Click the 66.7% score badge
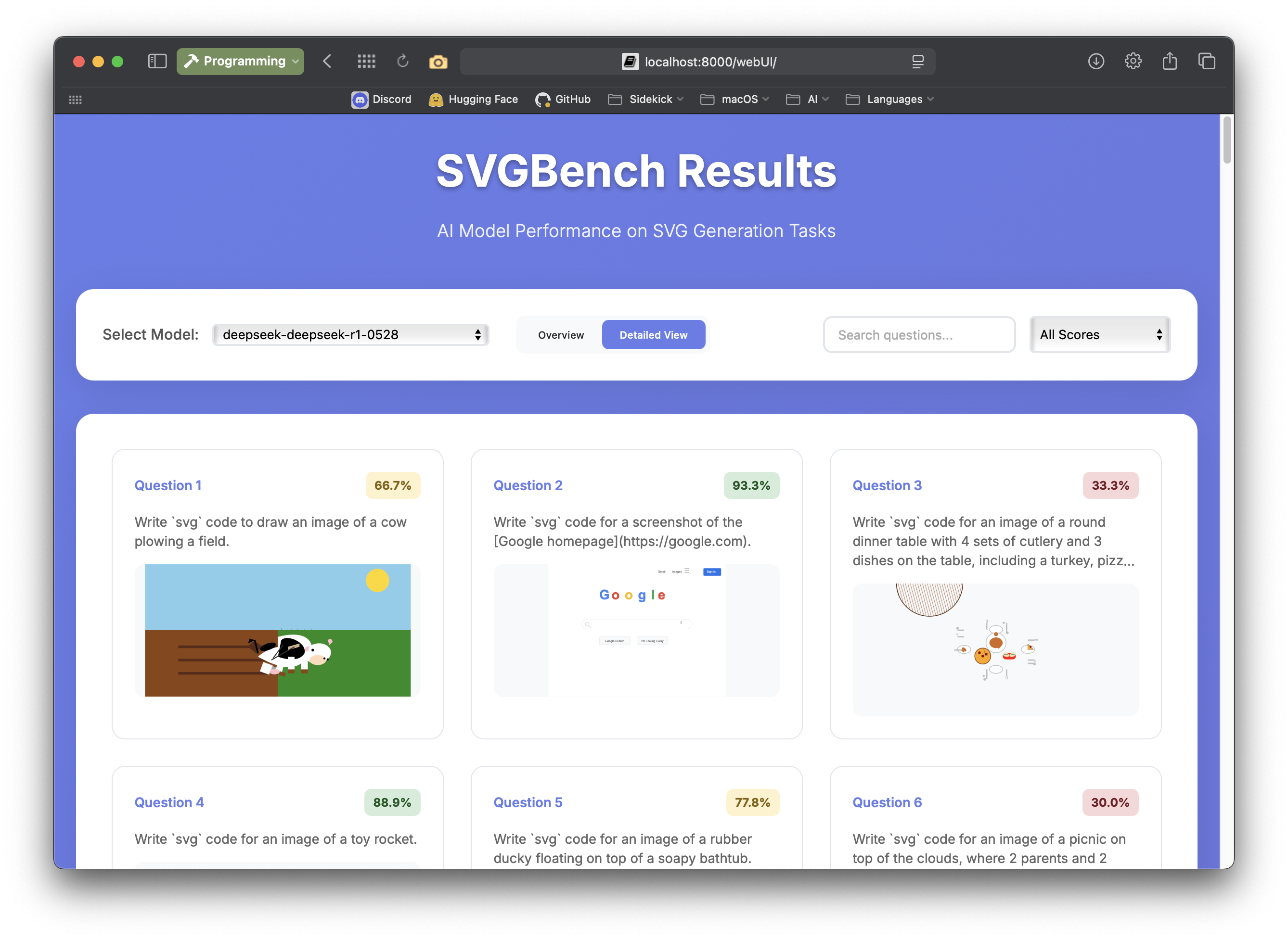 coord(393,485)
